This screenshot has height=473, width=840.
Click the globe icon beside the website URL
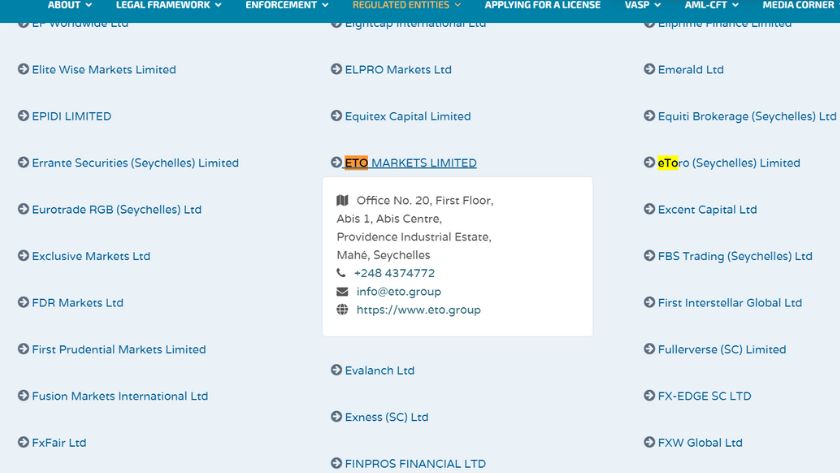click(342, 310)
